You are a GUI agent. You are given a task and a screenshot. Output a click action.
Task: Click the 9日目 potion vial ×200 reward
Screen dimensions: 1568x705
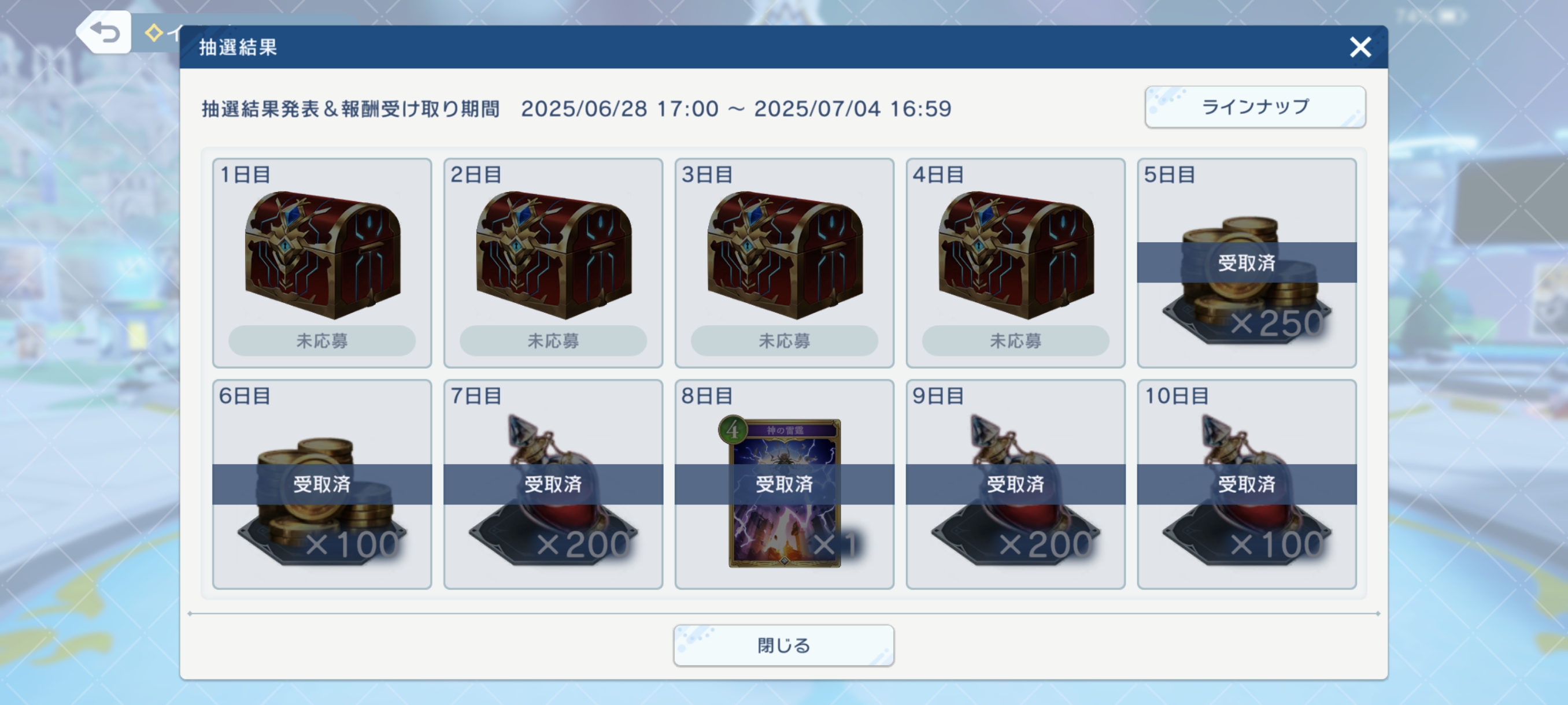tap(1015, 490)
